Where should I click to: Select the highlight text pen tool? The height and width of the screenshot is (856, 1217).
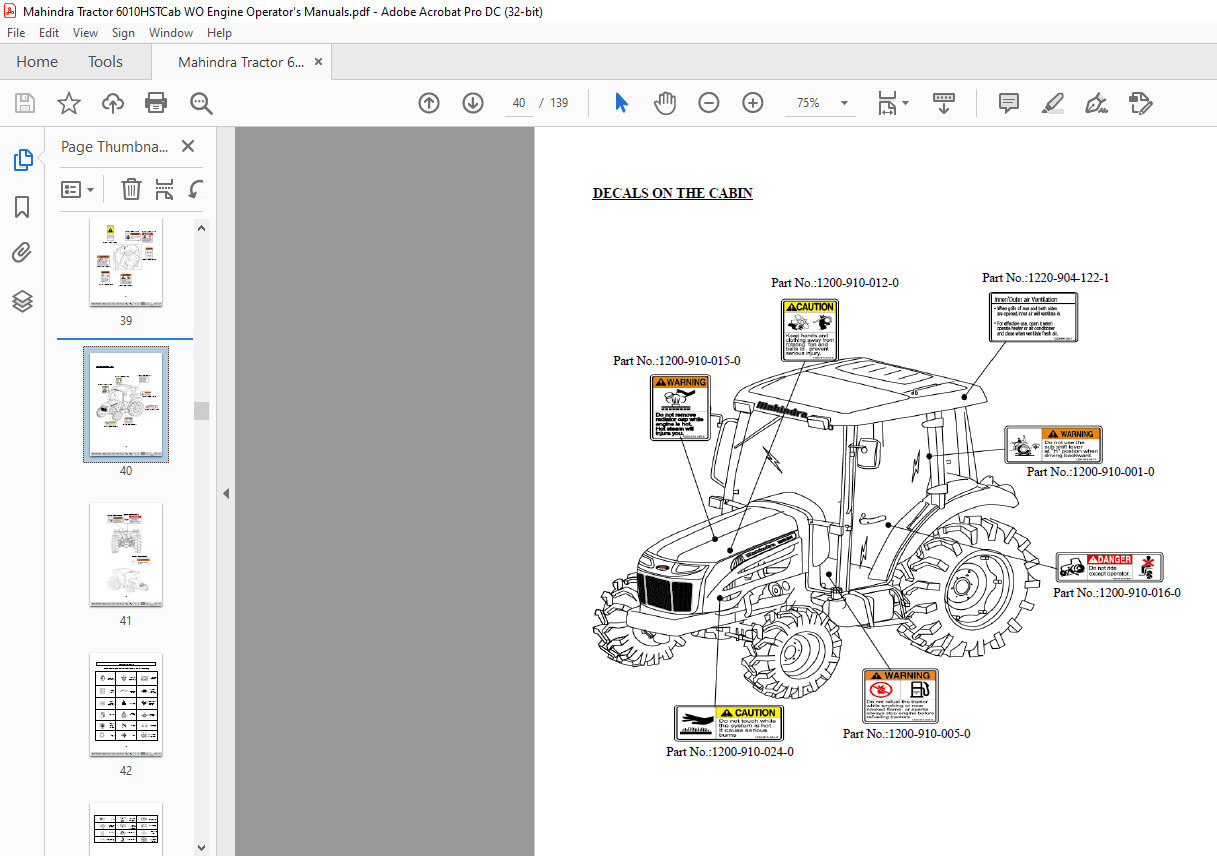click(x=1052, y=103)
